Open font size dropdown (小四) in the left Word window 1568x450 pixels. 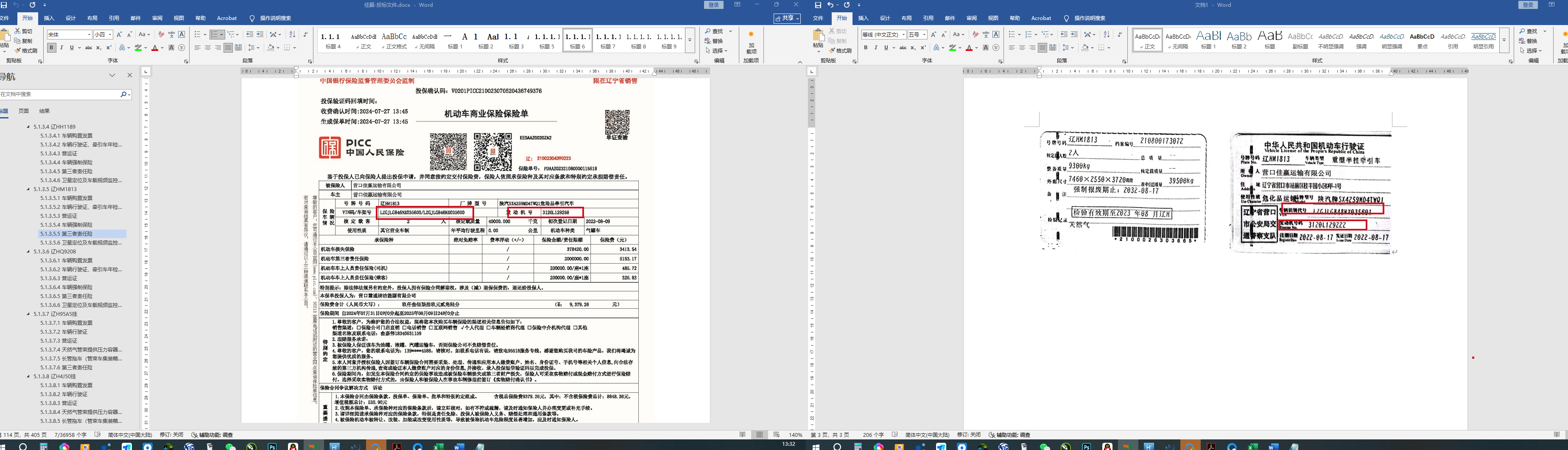pyautogui.click(x=110, y=35)
